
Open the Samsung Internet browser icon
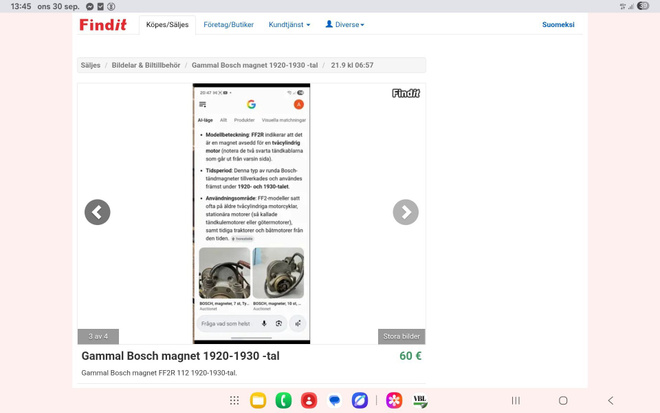(360, 400)
